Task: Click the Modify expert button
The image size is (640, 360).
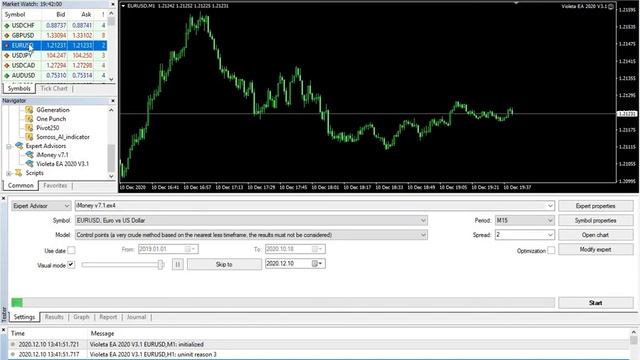Action: pos(596,249)
